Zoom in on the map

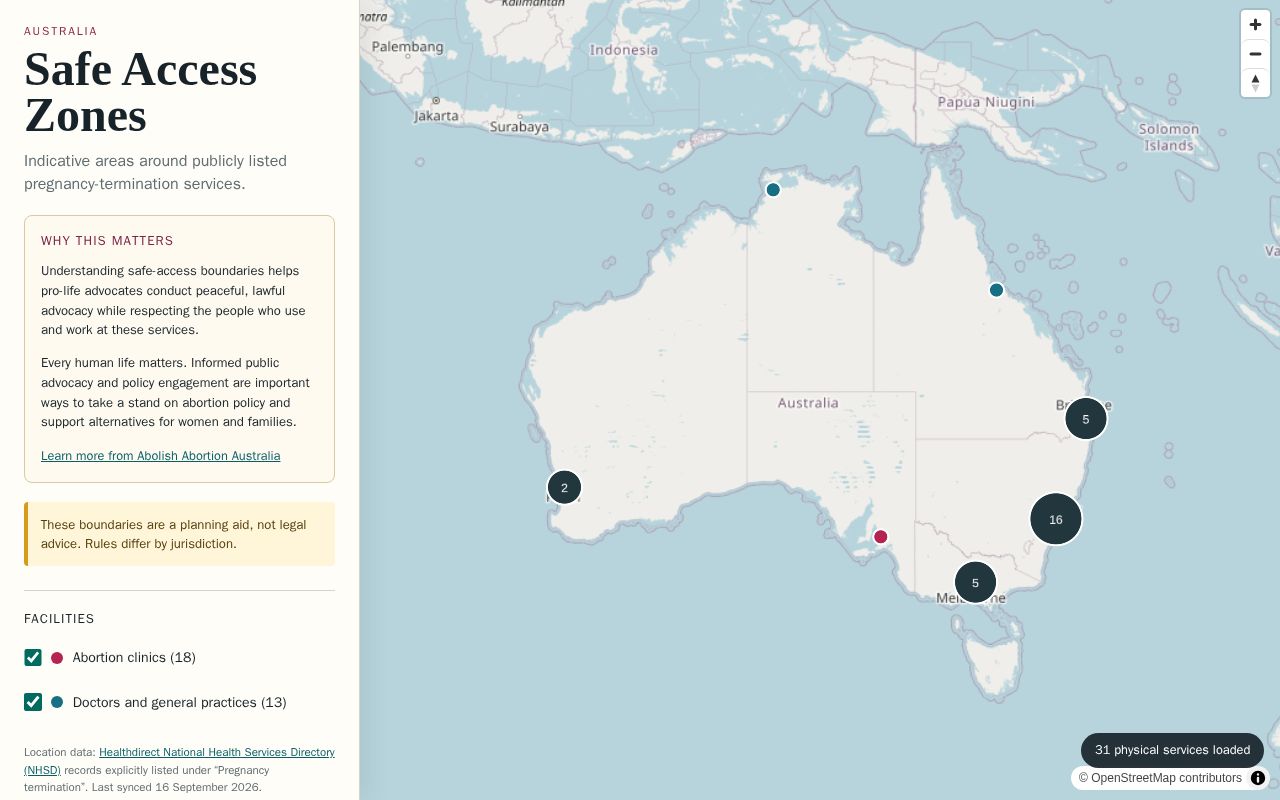point(1255,25)
